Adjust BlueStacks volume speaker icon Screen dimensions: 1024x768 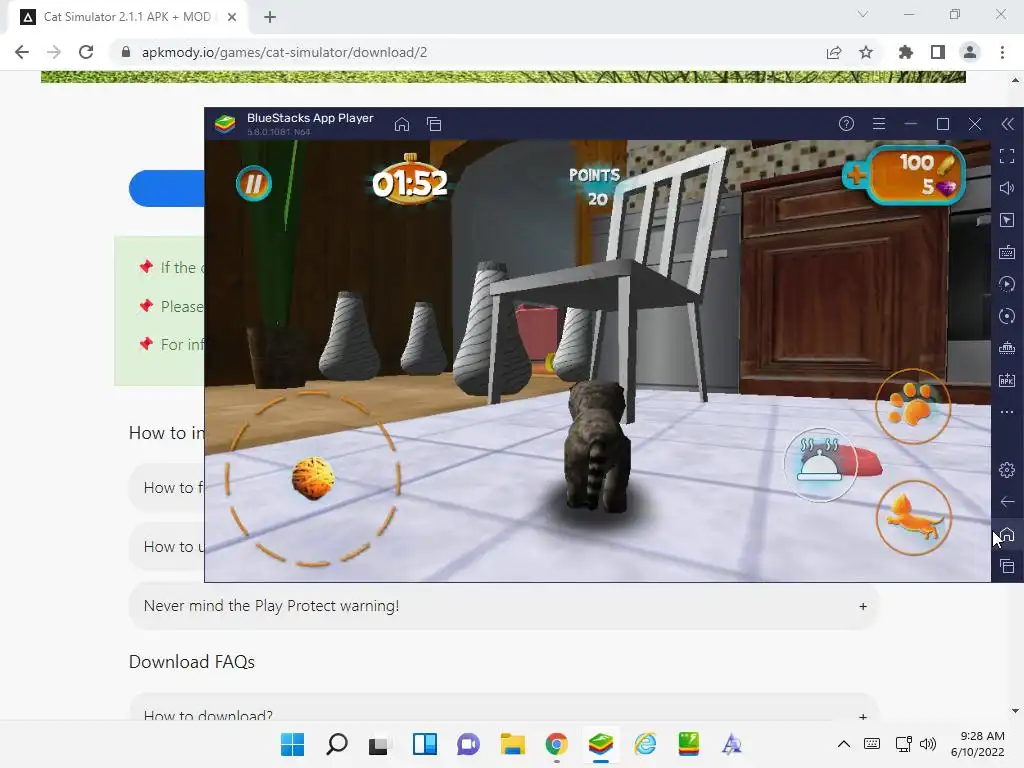[1007, 188]
